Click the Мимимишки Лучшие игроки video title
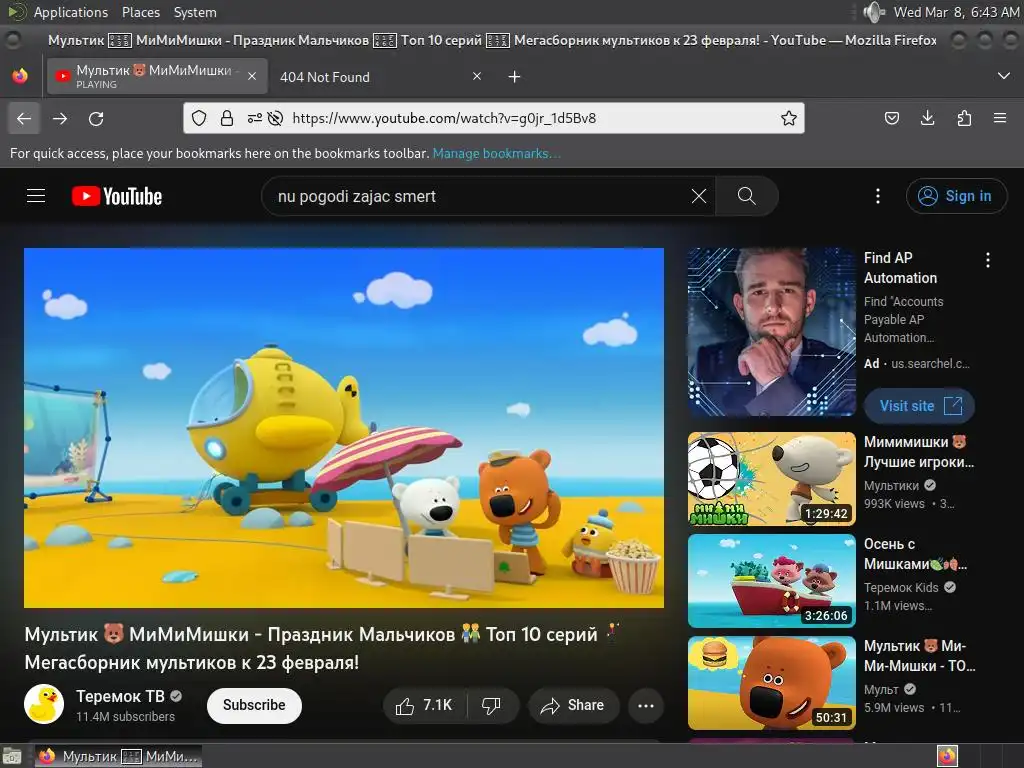Viewport: 1024px width, 768px height. (918, 452)
